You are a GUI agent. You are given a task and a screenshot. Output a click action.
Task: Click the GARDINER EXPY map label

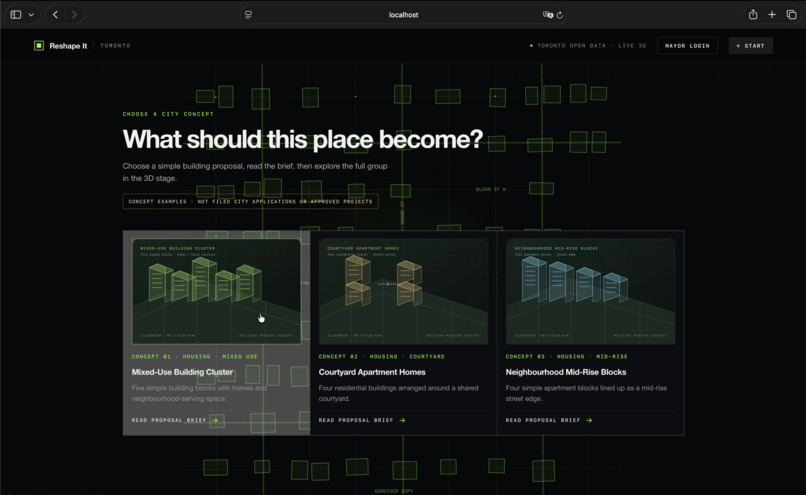[394, 491]
